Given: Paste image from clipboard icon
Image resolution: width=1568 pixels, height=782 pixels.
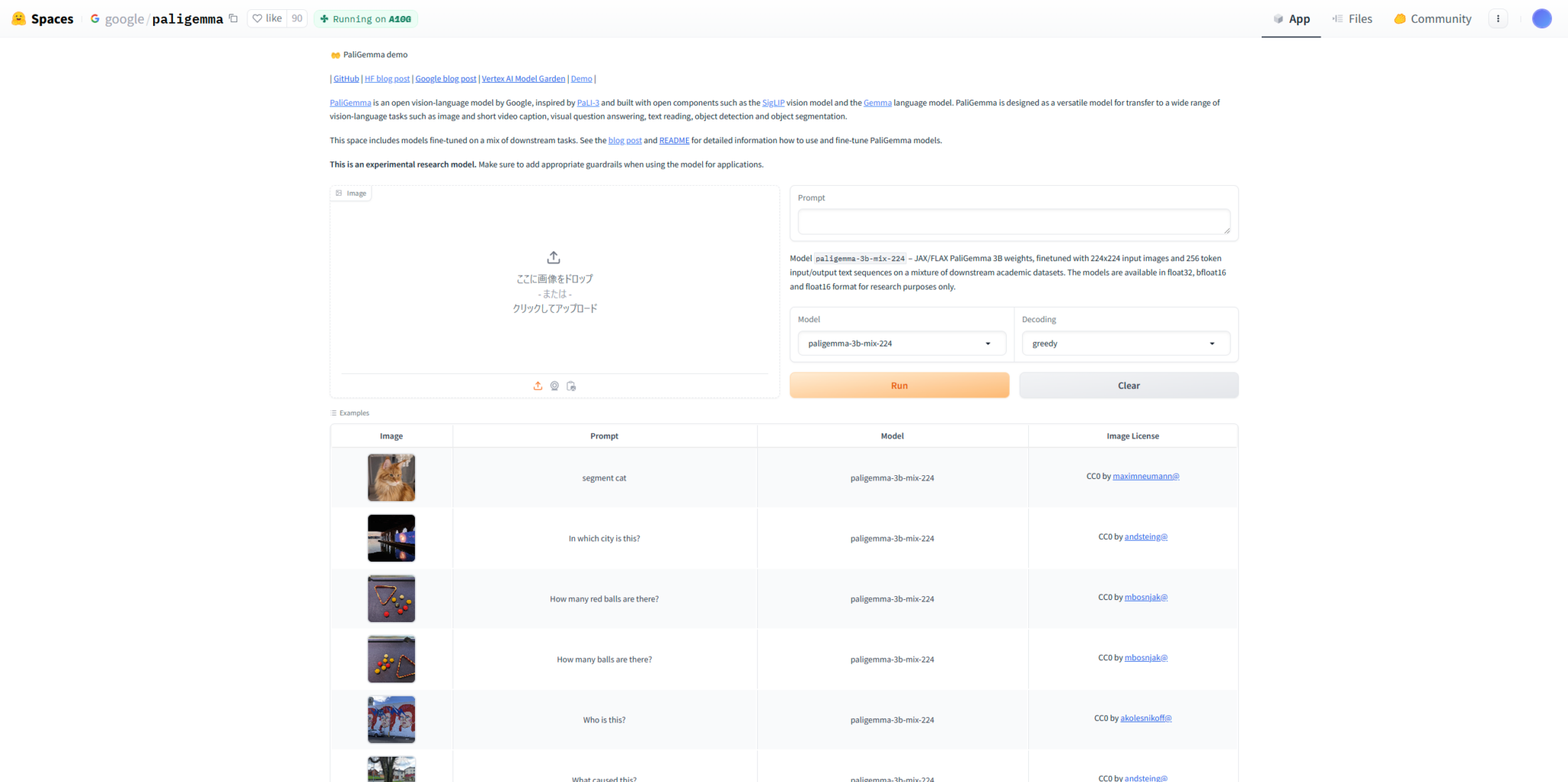Looking at the screenshot, I should (570, 386).
